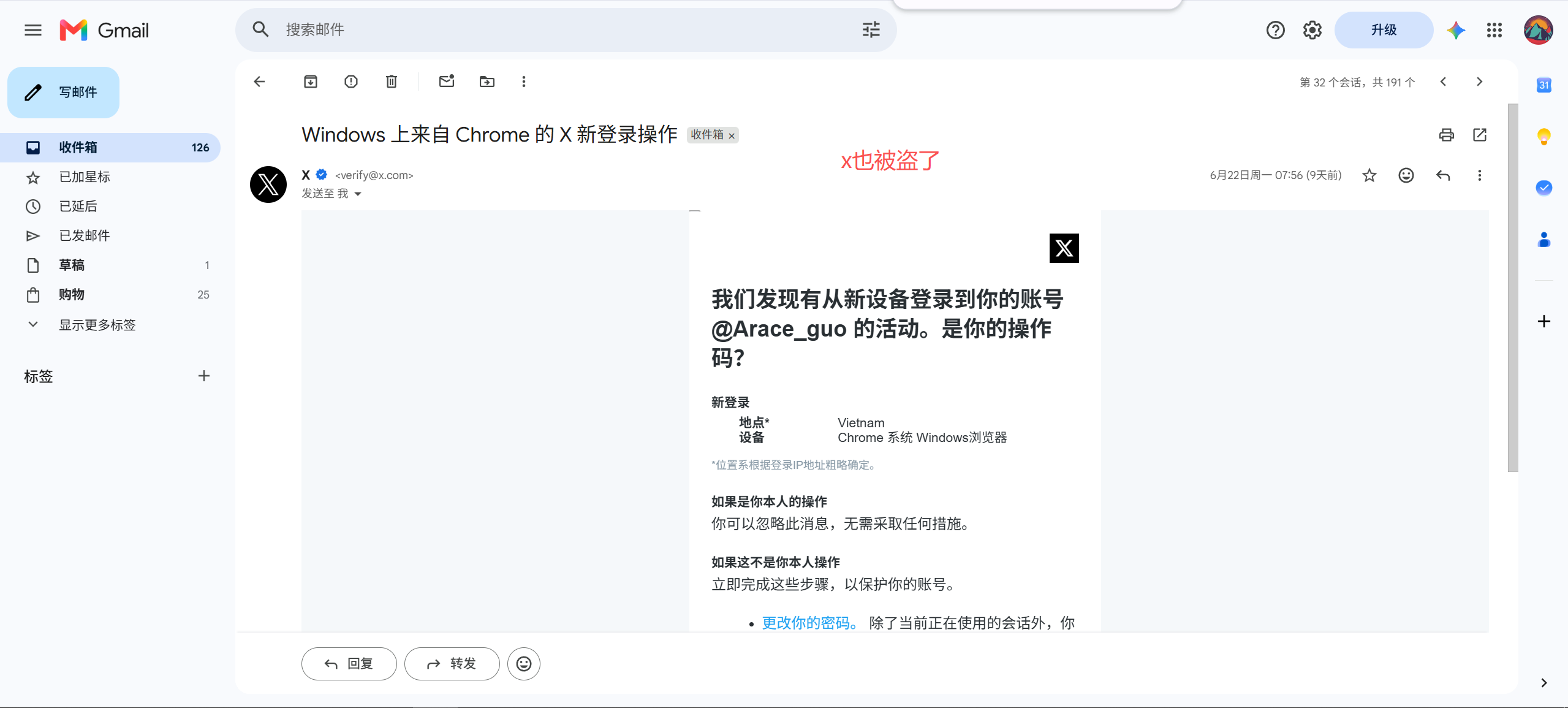This screenshot has width=1568, height=708.
Task: Report this email as spam
Action: coord(351,82)
